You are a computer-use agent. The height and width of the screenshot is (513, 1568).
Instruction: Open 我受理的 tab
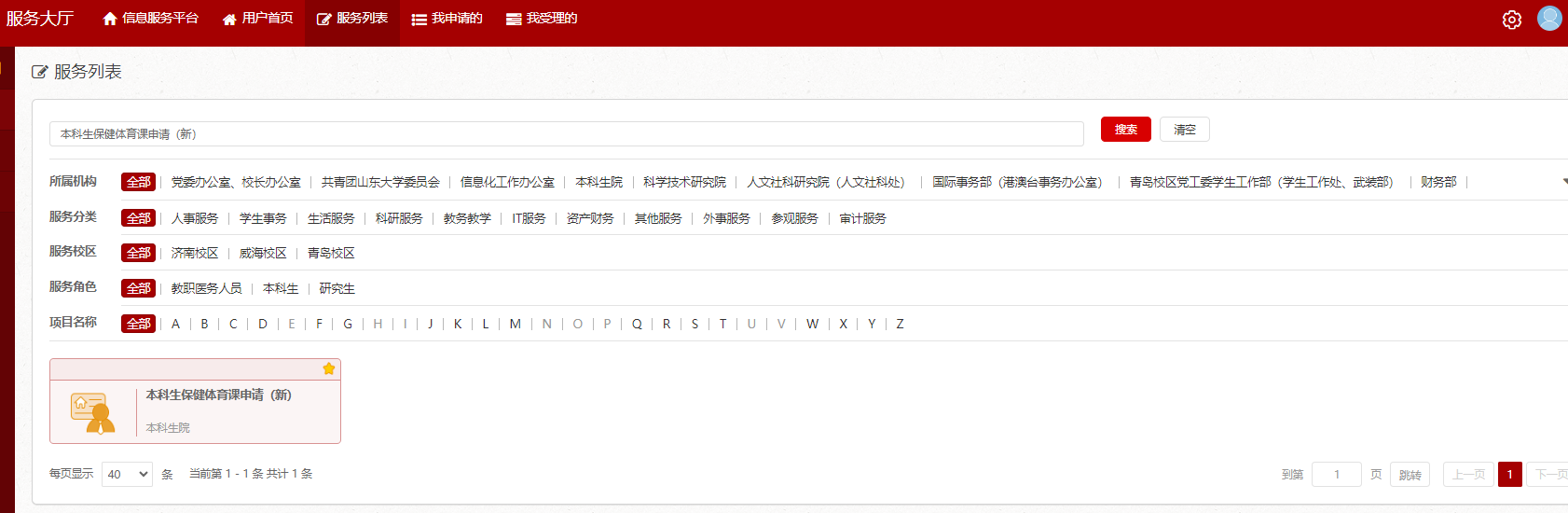[542, 19]
